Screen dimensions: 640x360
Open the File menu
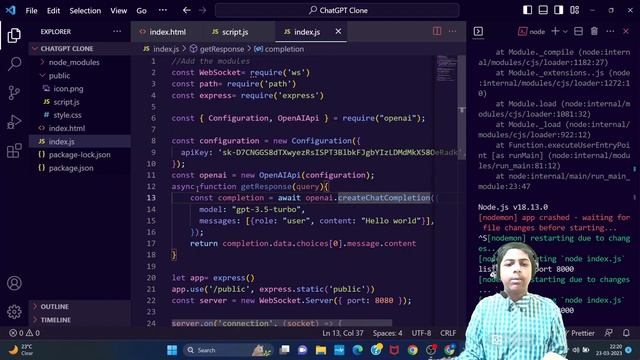pos(31,11)
